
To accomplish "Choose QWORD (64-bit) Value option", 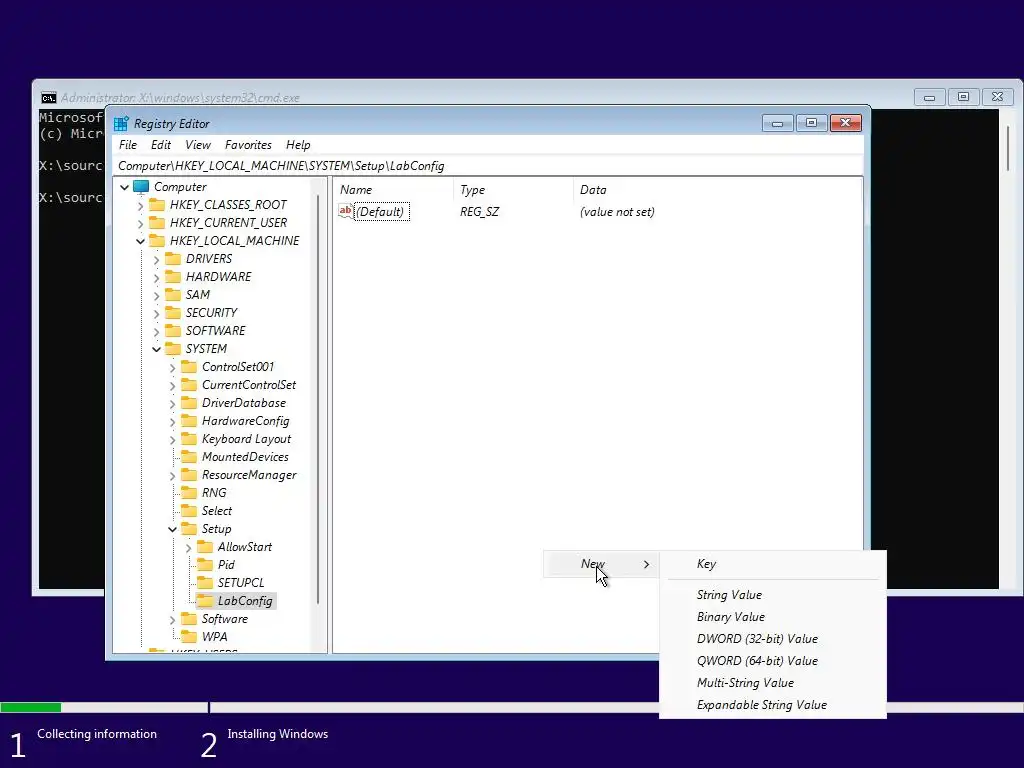I will coord(773,661).
